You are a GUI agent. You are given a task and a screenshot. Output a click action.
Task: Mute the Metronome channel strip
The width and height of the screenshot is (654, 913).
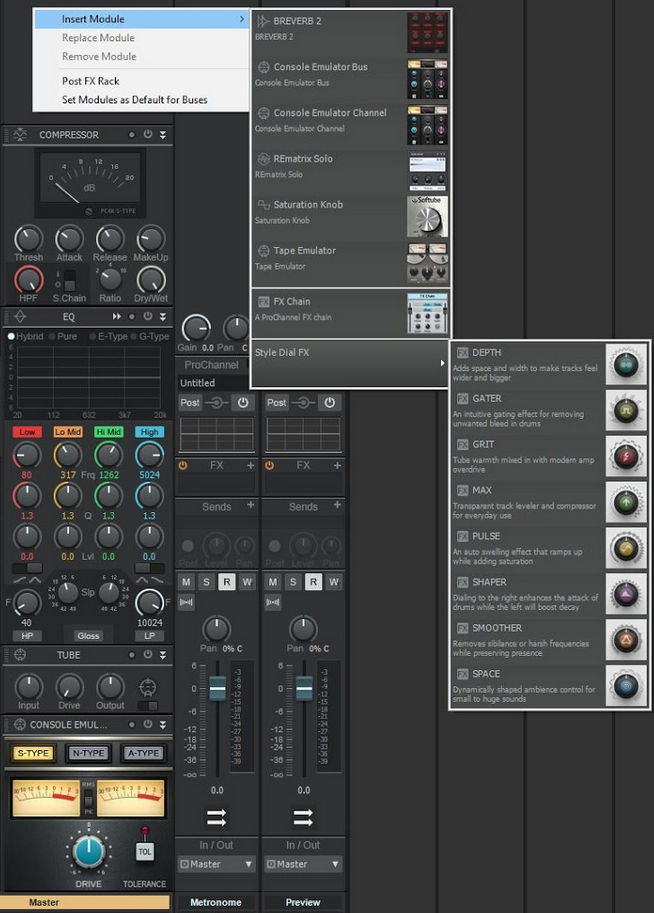[x=186, y=582]
